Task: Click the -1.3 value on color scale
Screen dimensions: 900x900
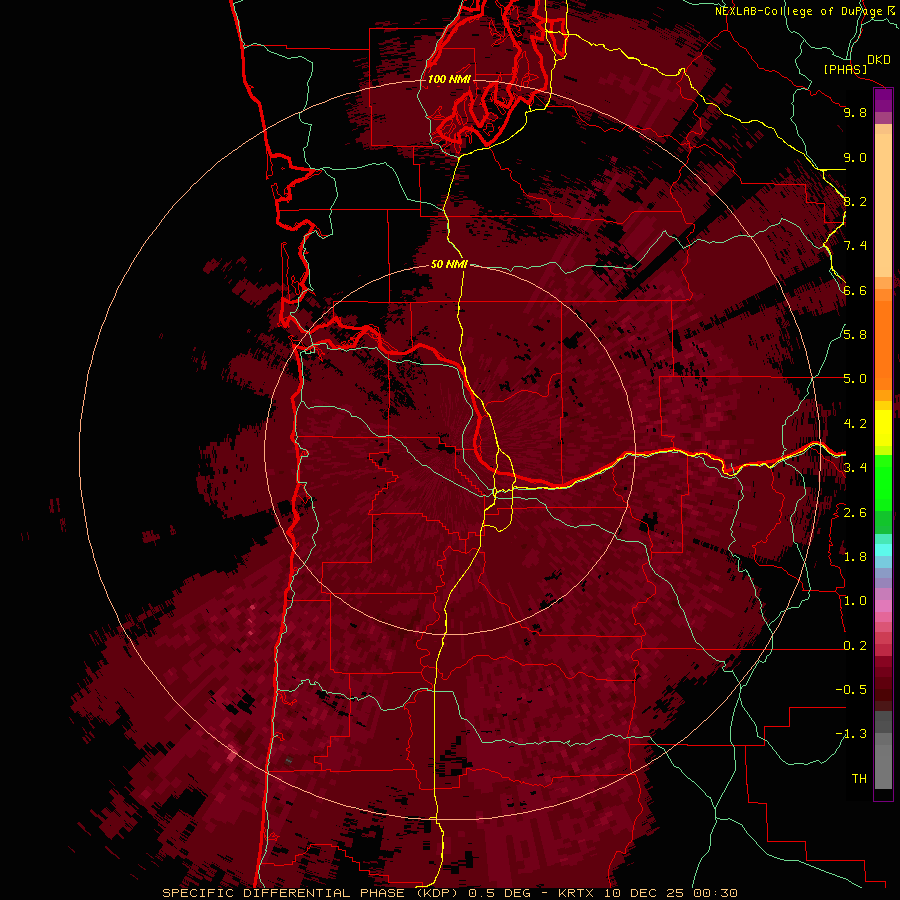Action: tap(851, 734)
